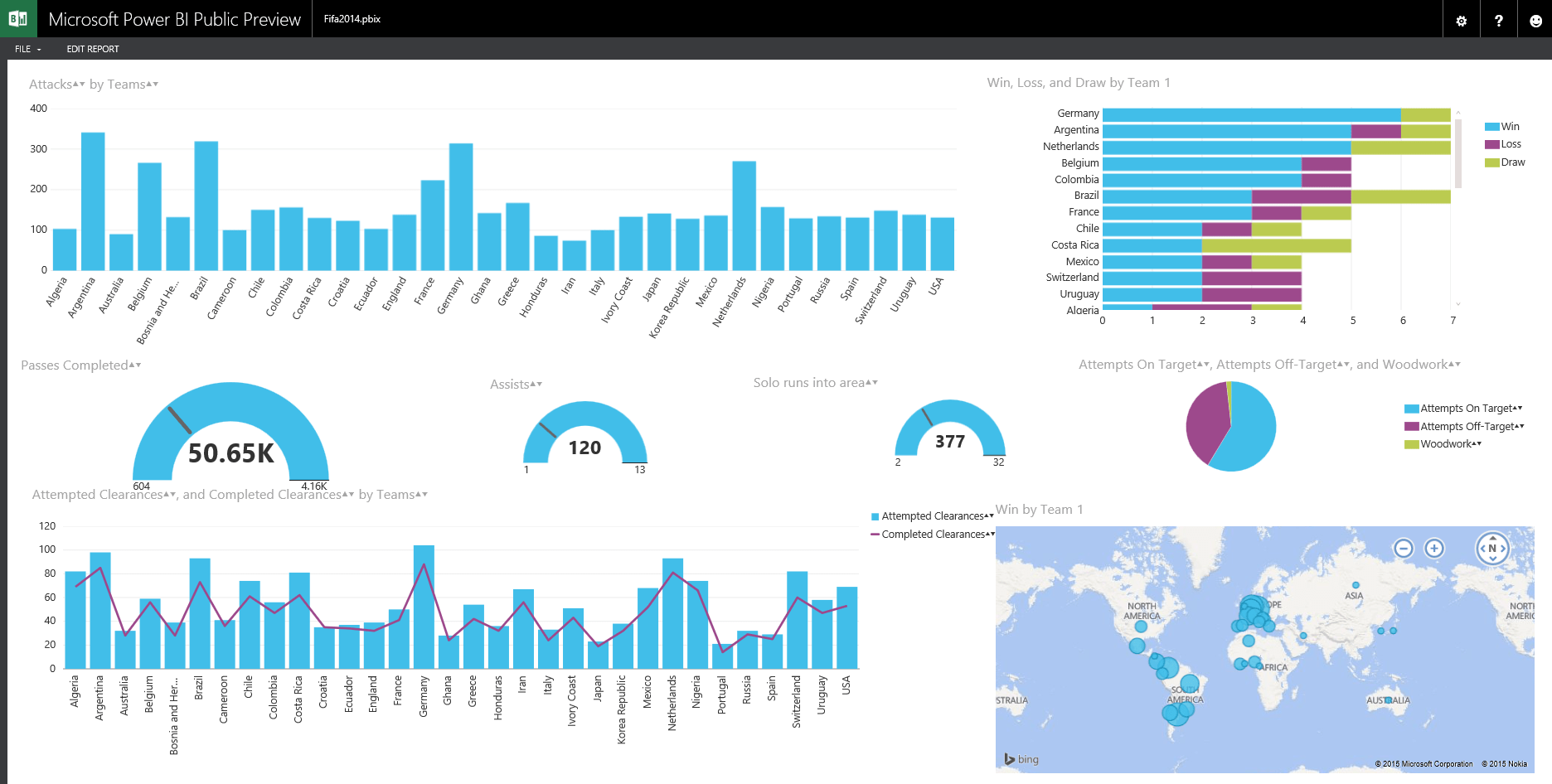Click arrows beside Completed Clearances legend entry

(x=990, y=534)
